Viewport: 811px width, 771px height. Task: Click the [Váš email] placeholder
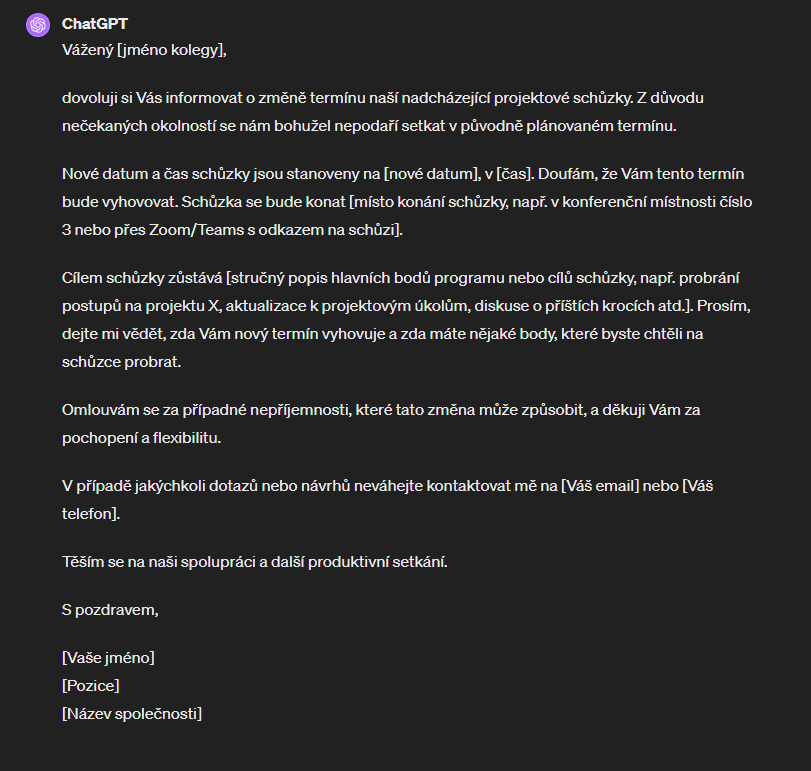[x=600, y=486]
